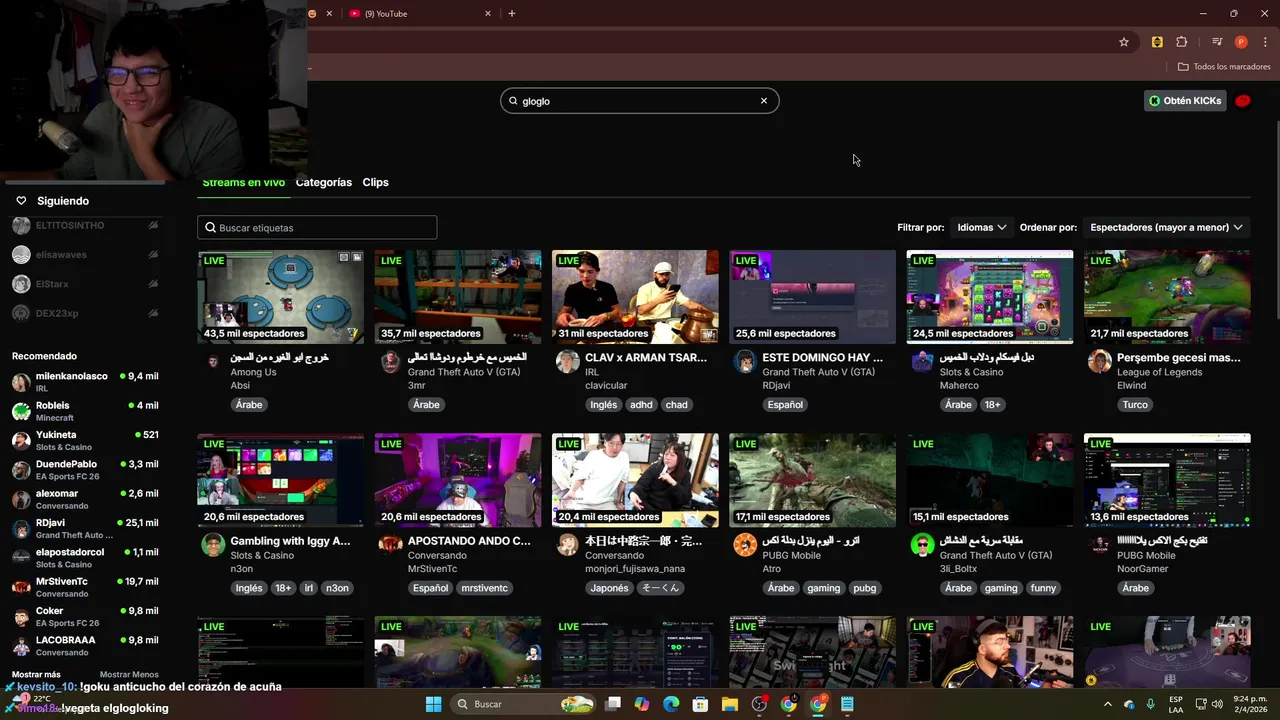
Task: Switch to the YouTube browser tab
Action: tap(415, 14)
